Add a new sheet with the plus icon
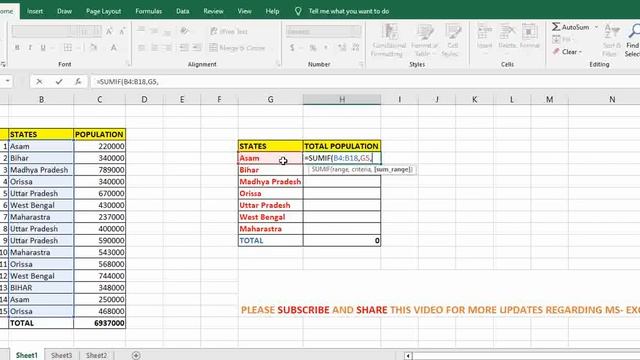The width and height of the screenshot is (640, 360). [x=136, y=356]
